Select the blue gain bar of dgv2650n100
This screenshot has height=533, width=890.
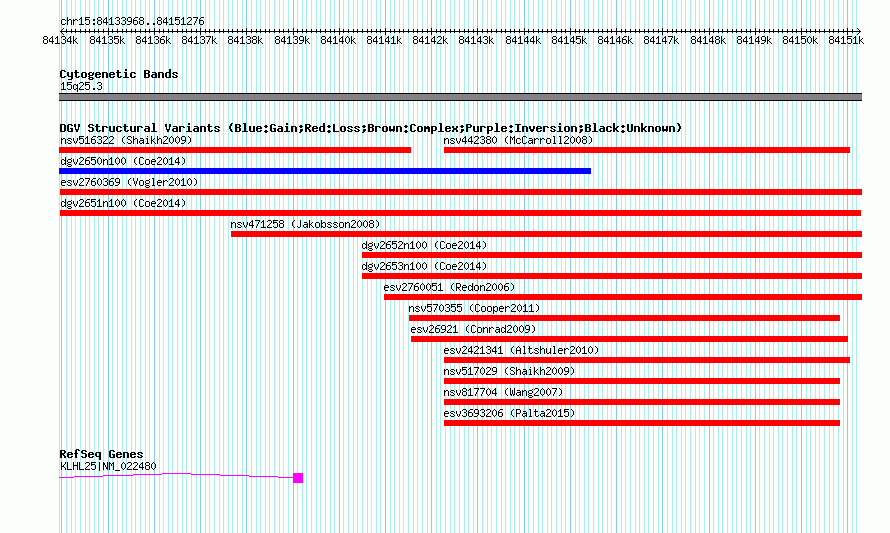tap(325, 171)
